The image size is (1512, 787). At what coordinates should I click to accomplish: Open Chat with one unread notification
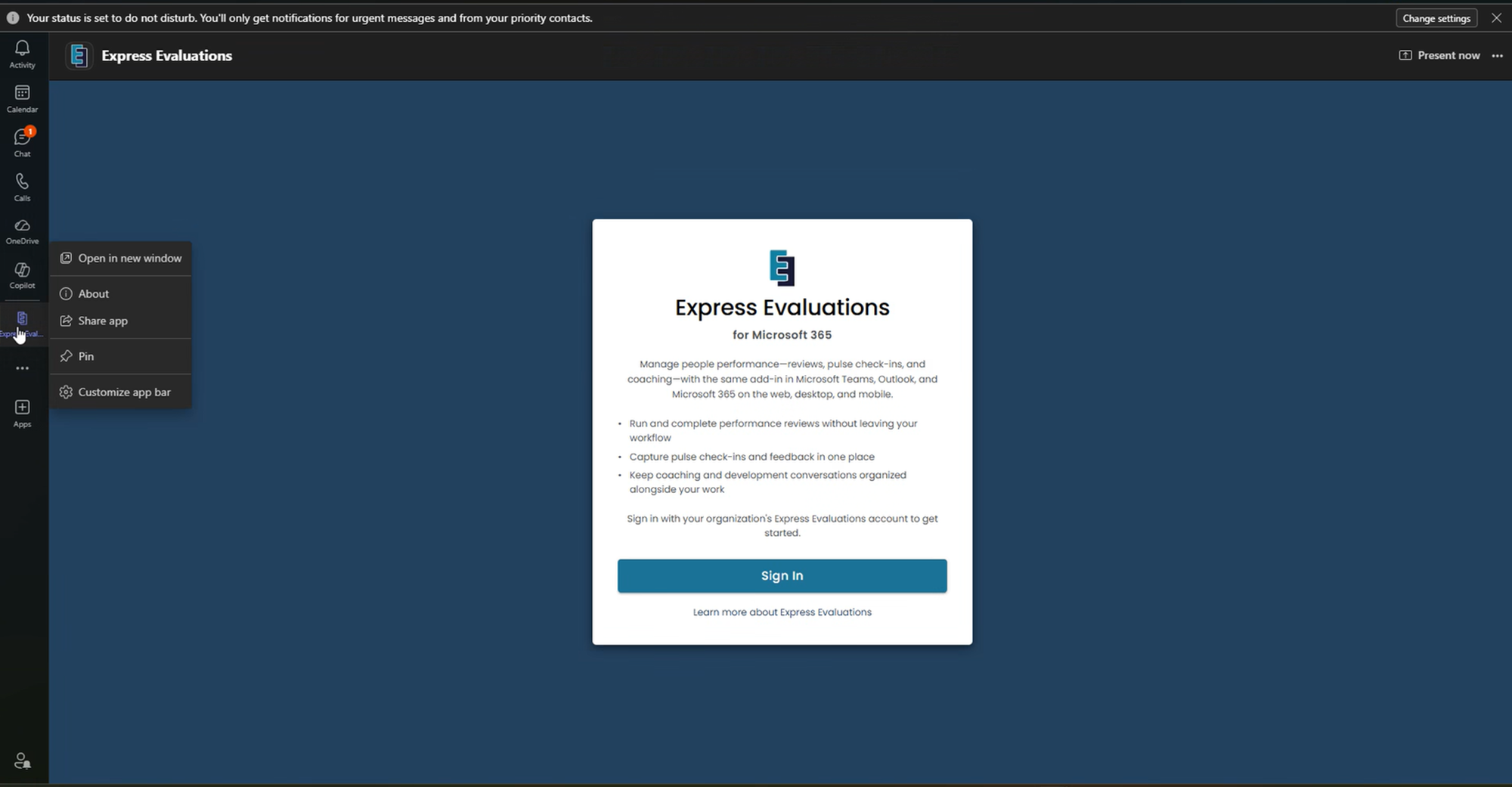(22, 143)
